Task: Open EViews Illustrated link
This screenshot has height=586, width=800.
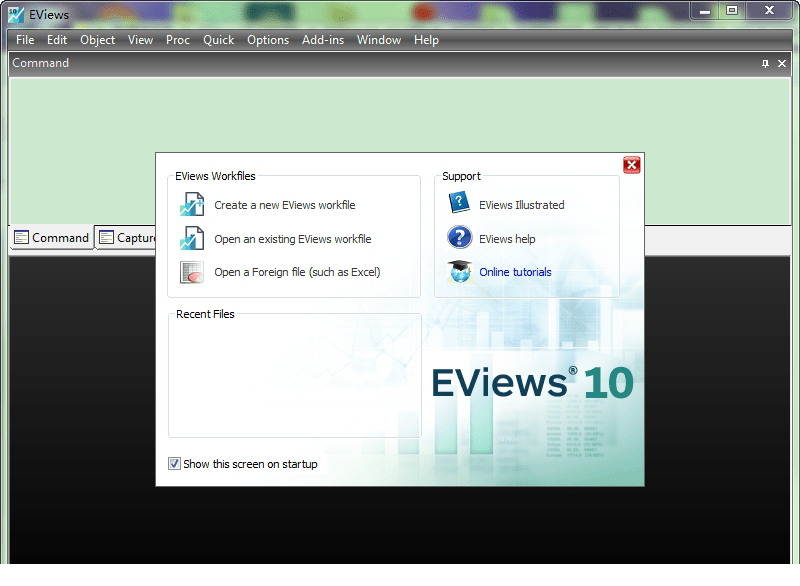Action: (521, 205)
